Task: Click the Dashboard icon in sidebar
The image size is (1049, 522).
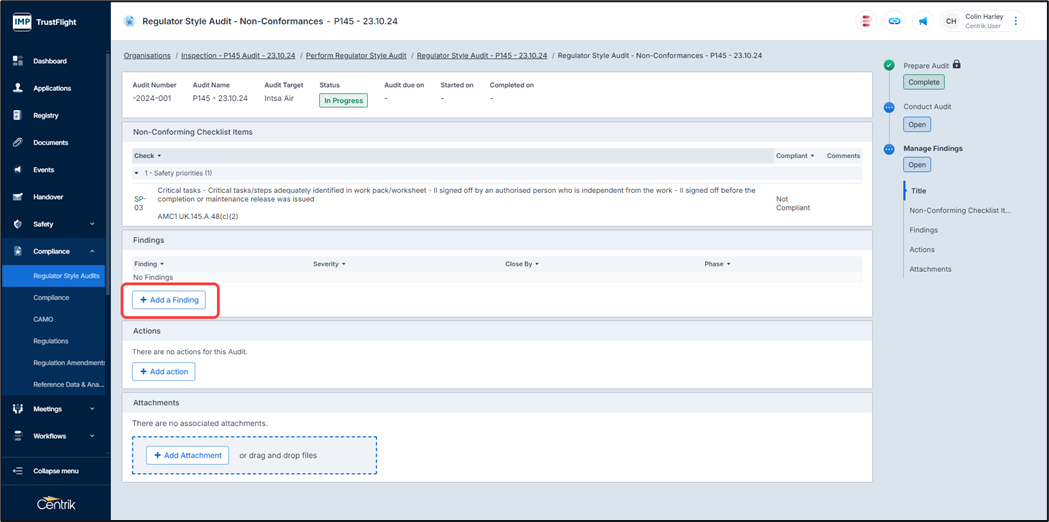Action: click(x=18, y=61)
